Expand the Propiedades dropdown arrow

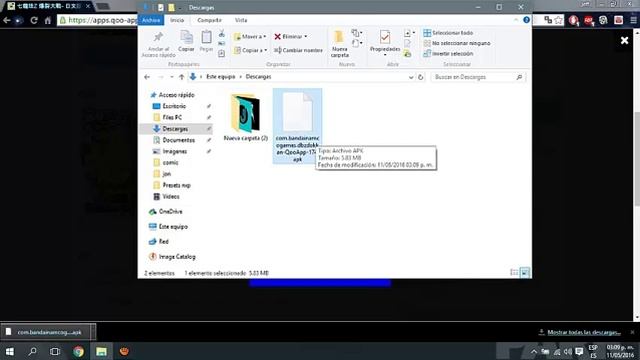tap(385, 55)
